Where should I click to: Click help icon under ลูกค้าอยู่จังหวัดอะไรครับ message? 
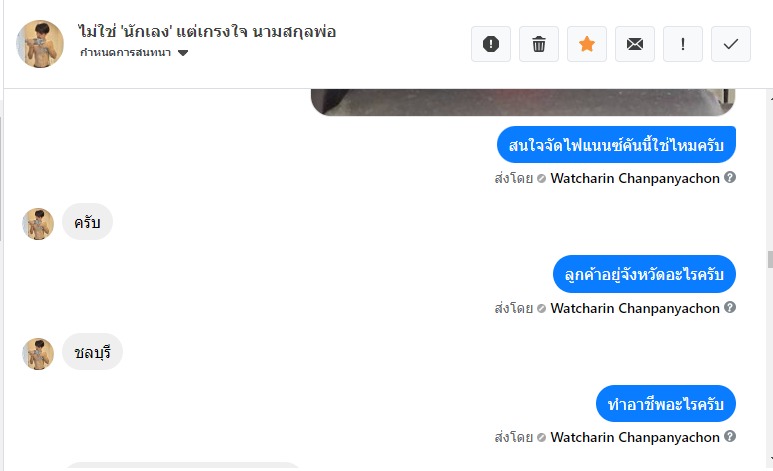click(730, 307)
